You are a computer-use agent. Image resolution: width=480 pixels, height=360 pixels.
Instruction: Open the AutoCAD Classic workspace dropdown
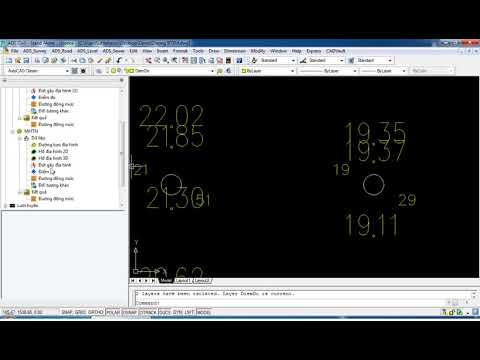click(x=67, y=71)
